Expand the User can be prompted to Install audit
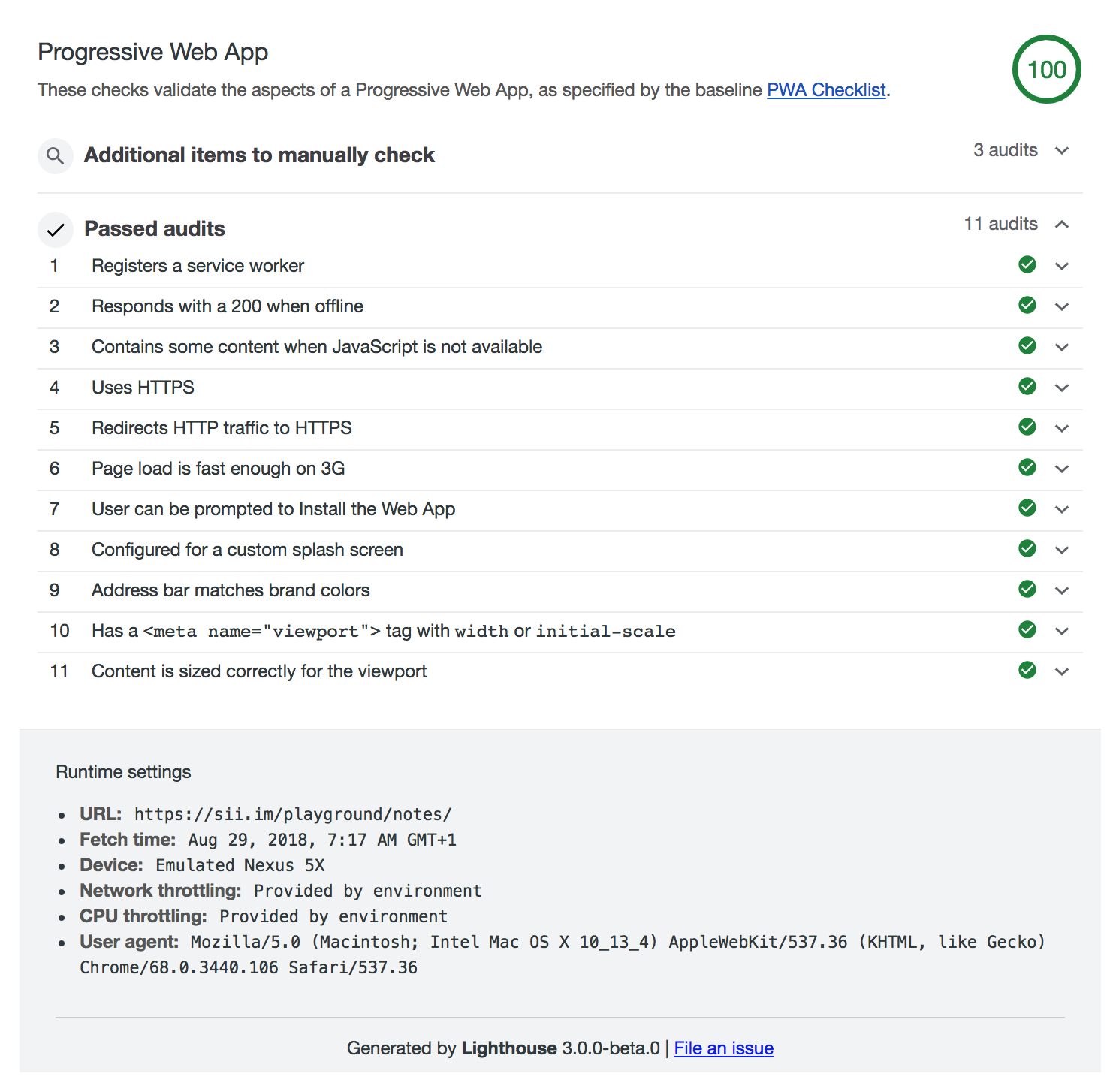 1062,509
